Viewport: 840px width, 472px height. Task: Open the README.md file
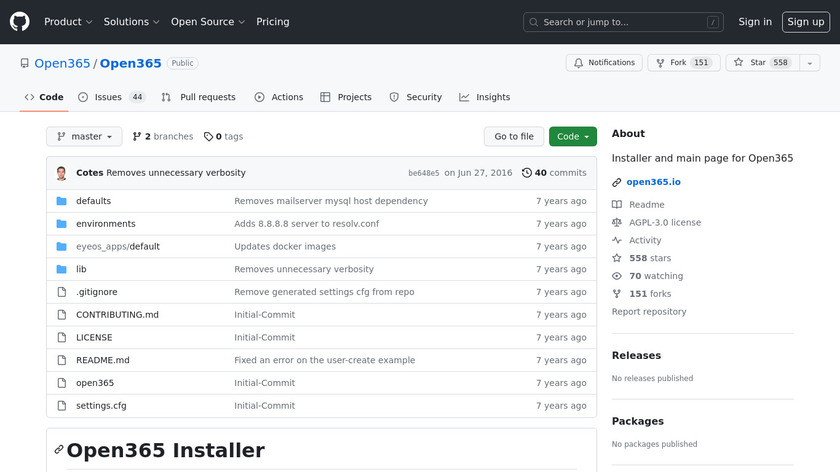102,360
